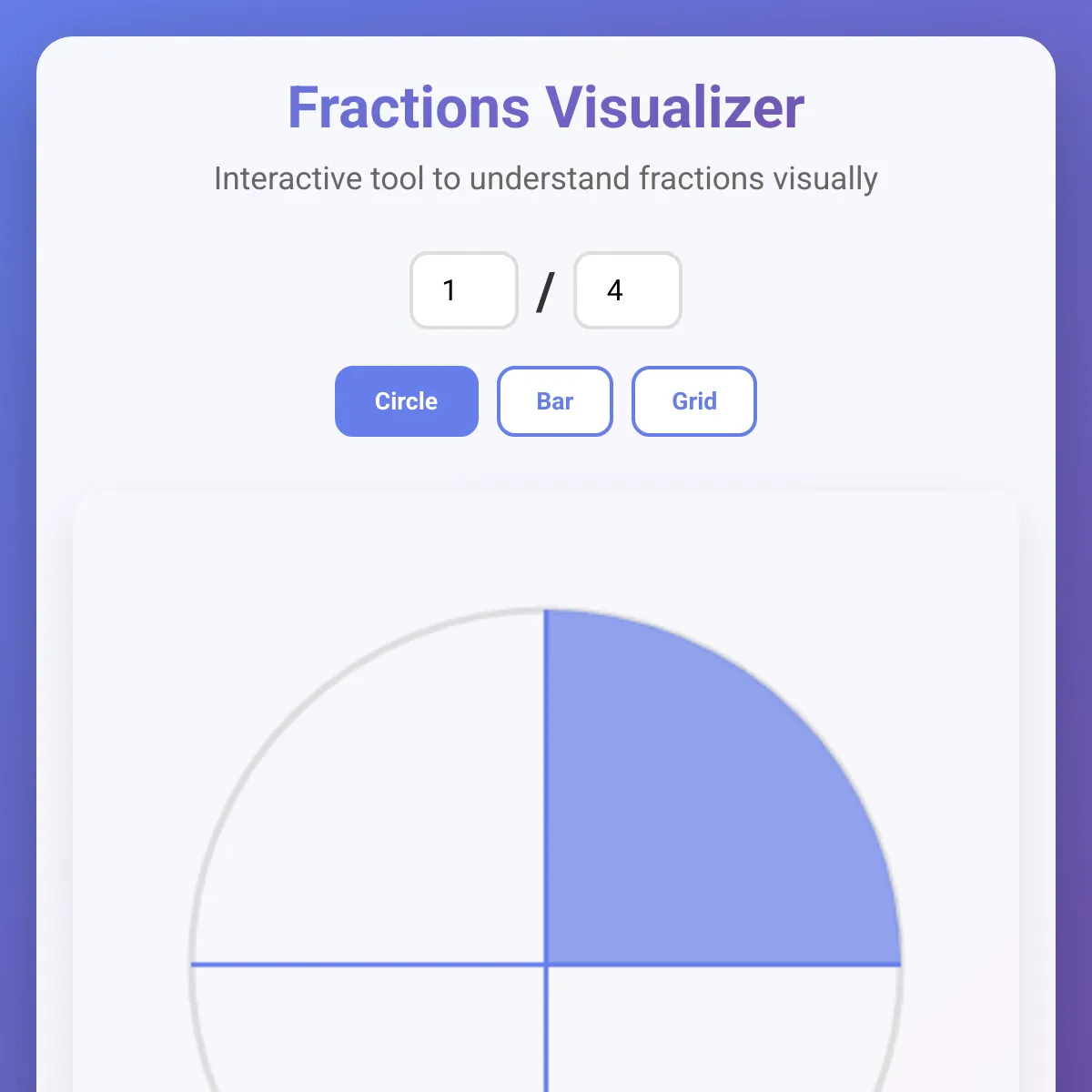
Task: Switch to the Bar visualization
Action: coord(555,401)
